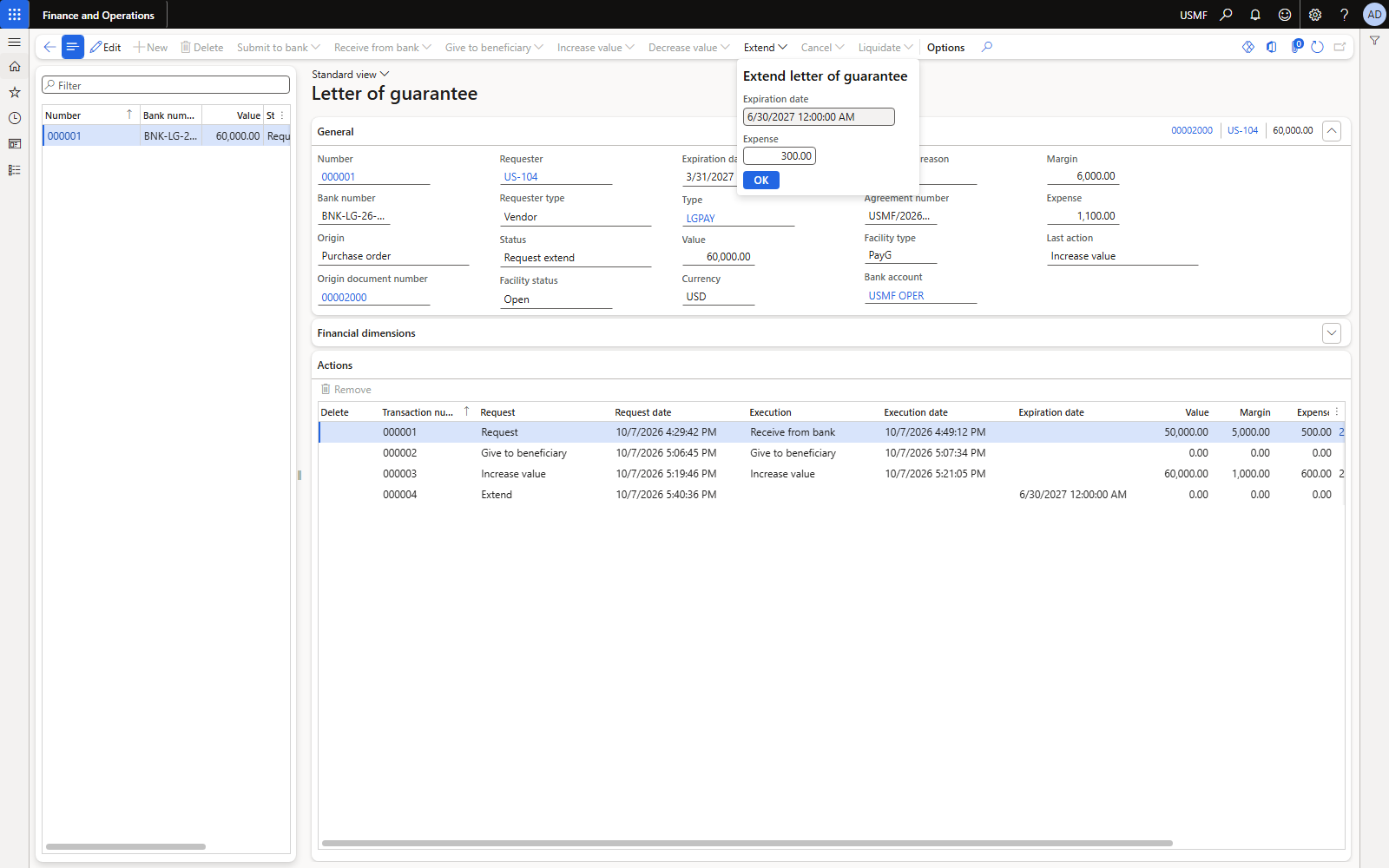Open bank account link USMF OPER

click(x=896, y=296)
